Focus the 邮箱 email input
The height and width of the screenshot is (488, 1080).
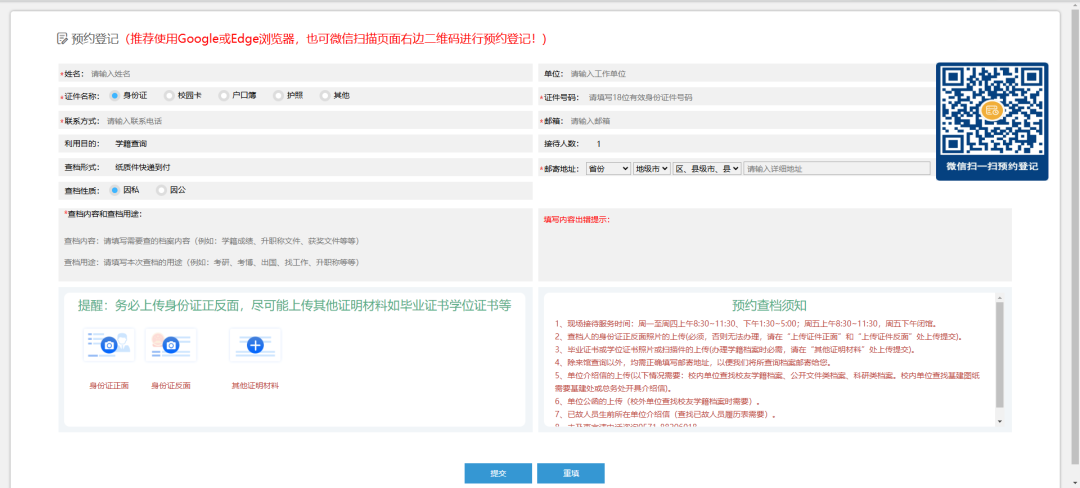(x=749, y=121)
